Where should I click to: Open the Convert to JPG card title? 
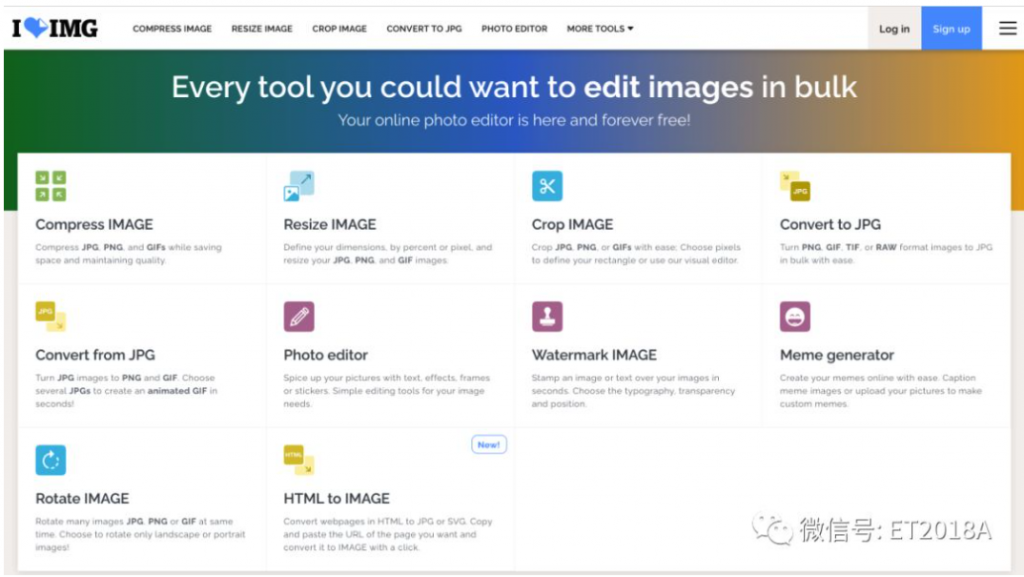[830, 225]
